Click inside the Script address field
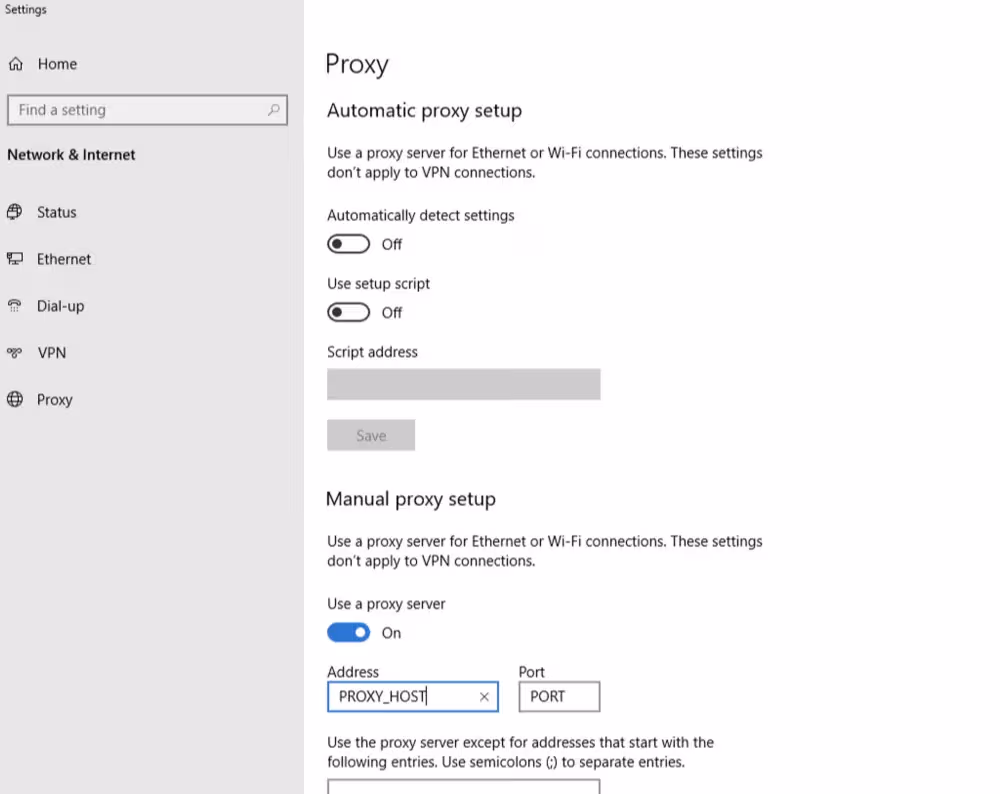The width and height of the screenshot is (1000, 794). [463, 384]
